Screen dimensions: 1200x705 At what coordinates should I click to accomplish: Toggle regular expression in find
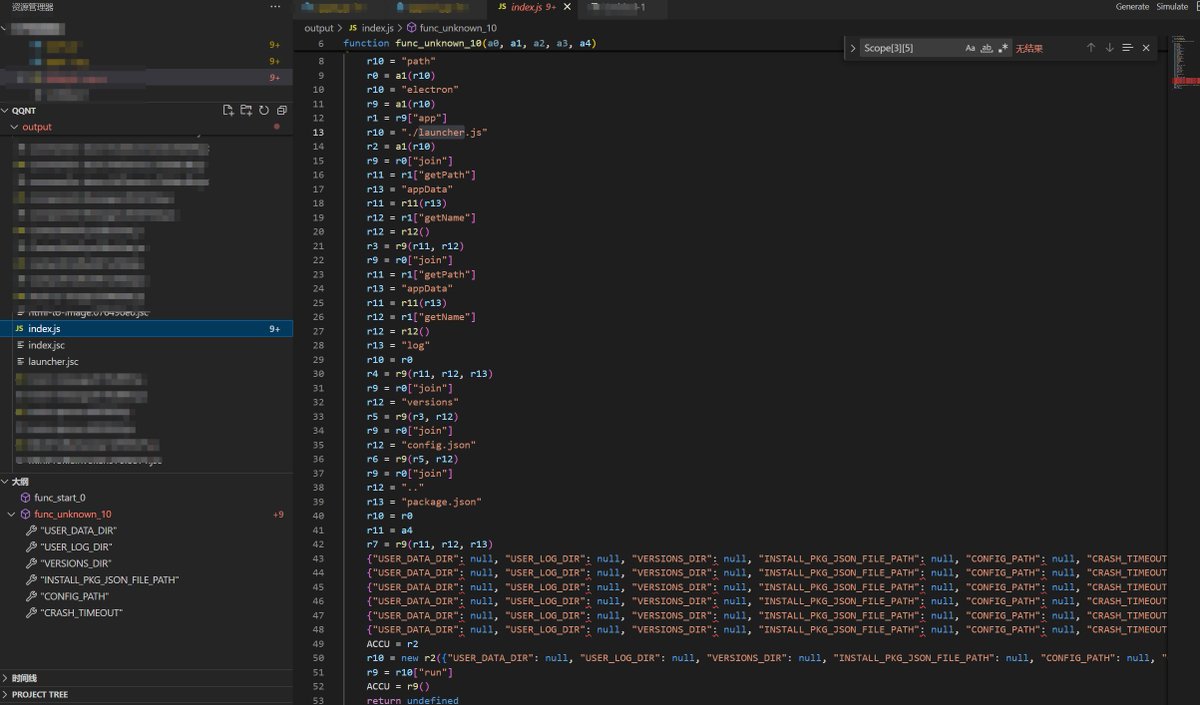pos(1003,48)
